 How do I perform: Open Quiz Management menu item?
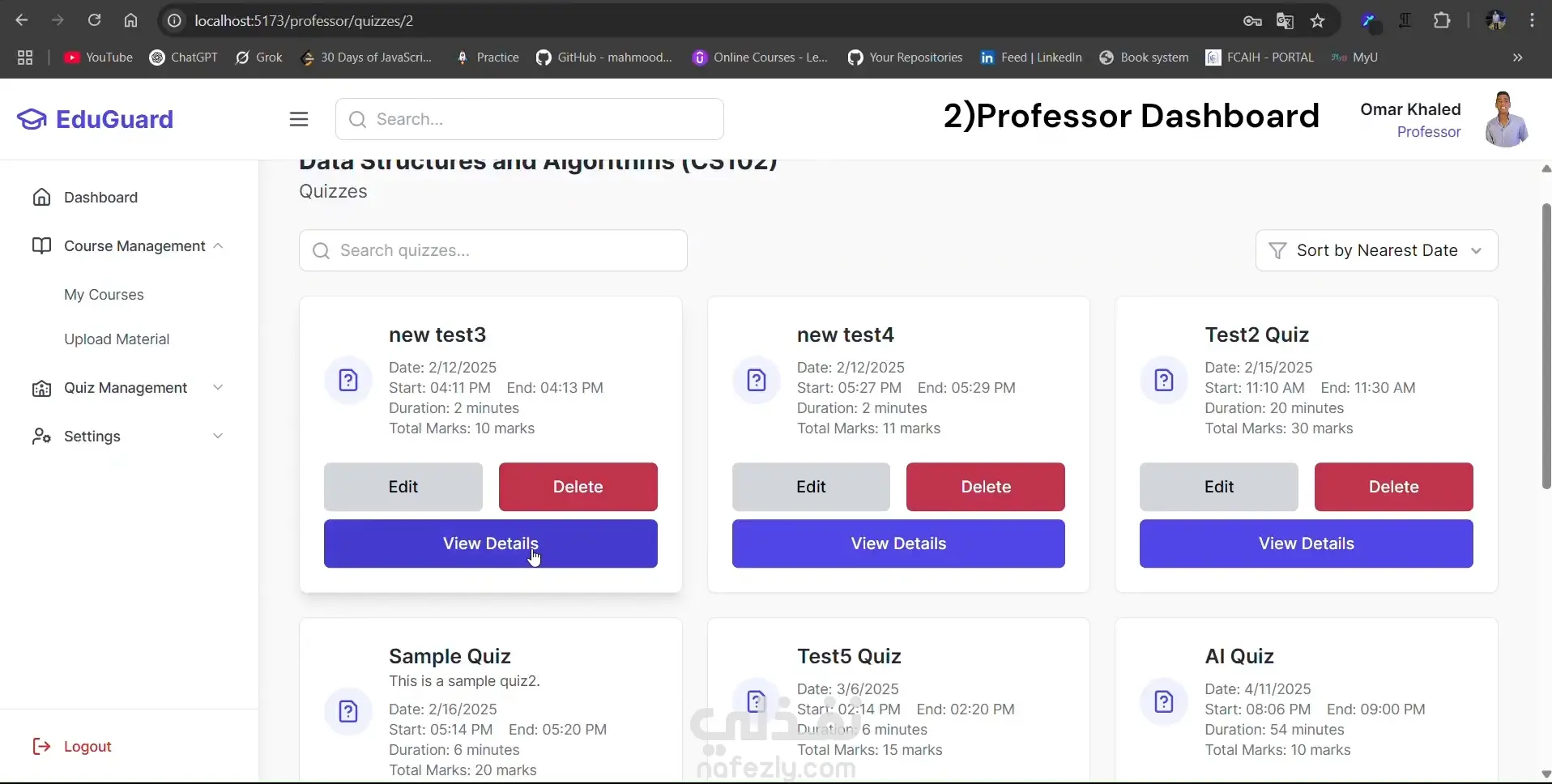click(x=127, y=388)
